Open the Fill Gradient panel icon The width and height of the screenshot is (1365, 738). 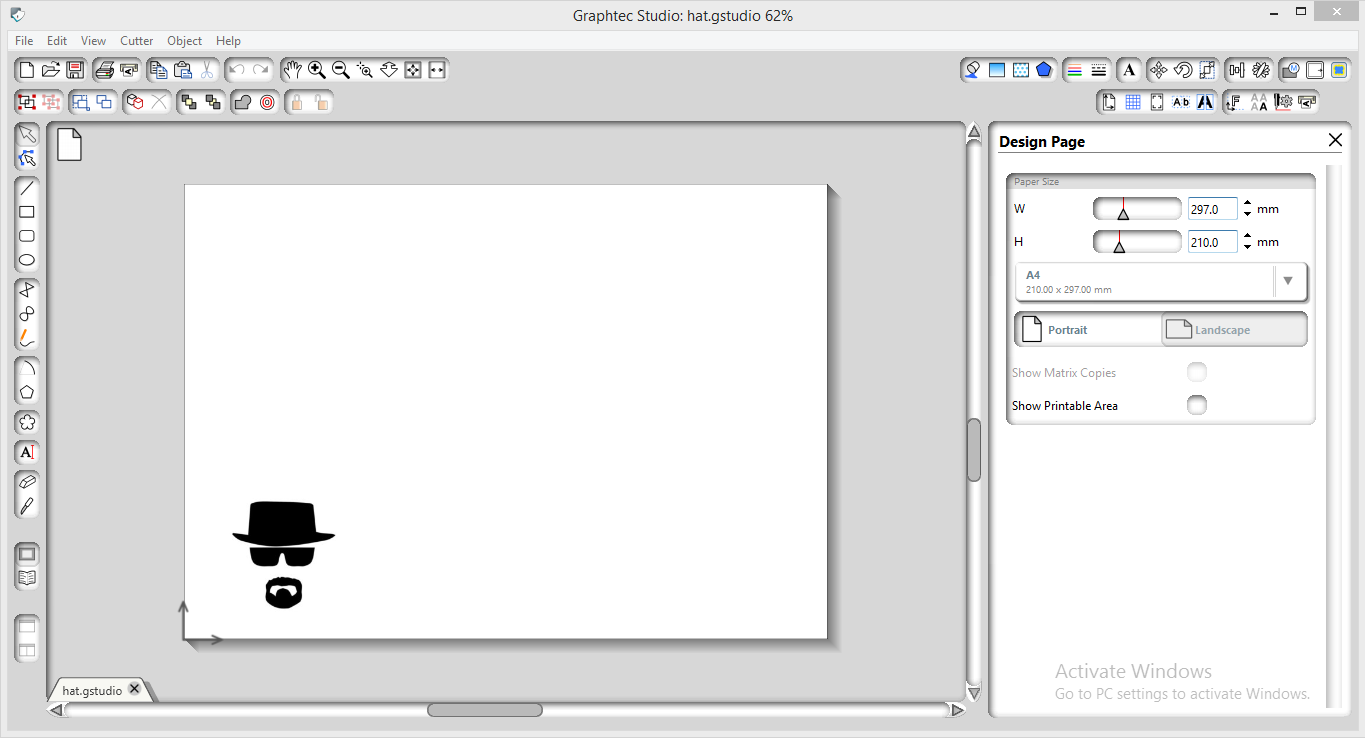point(996,70)
